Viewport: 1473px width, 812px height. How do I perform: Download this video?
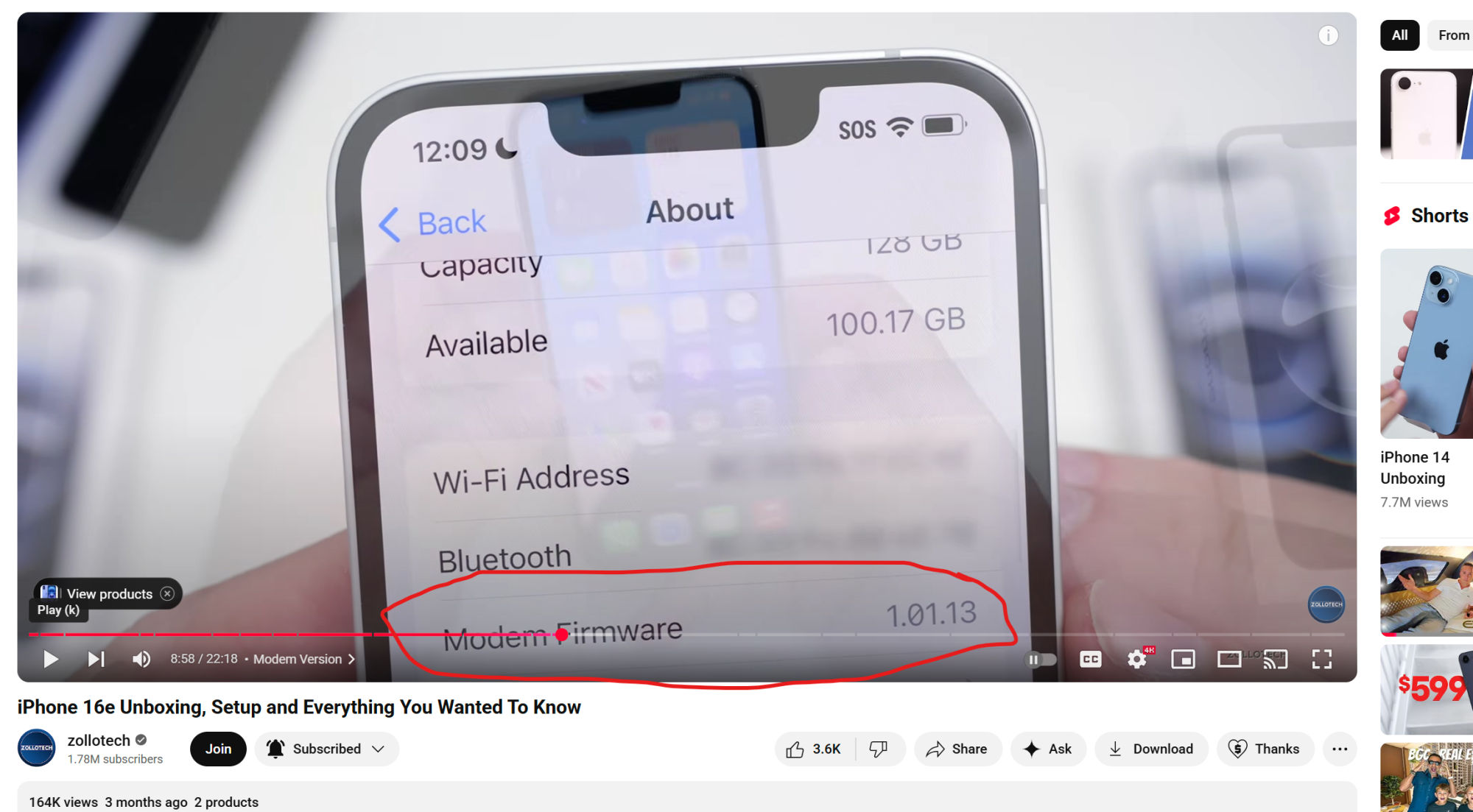point(1151,749)
